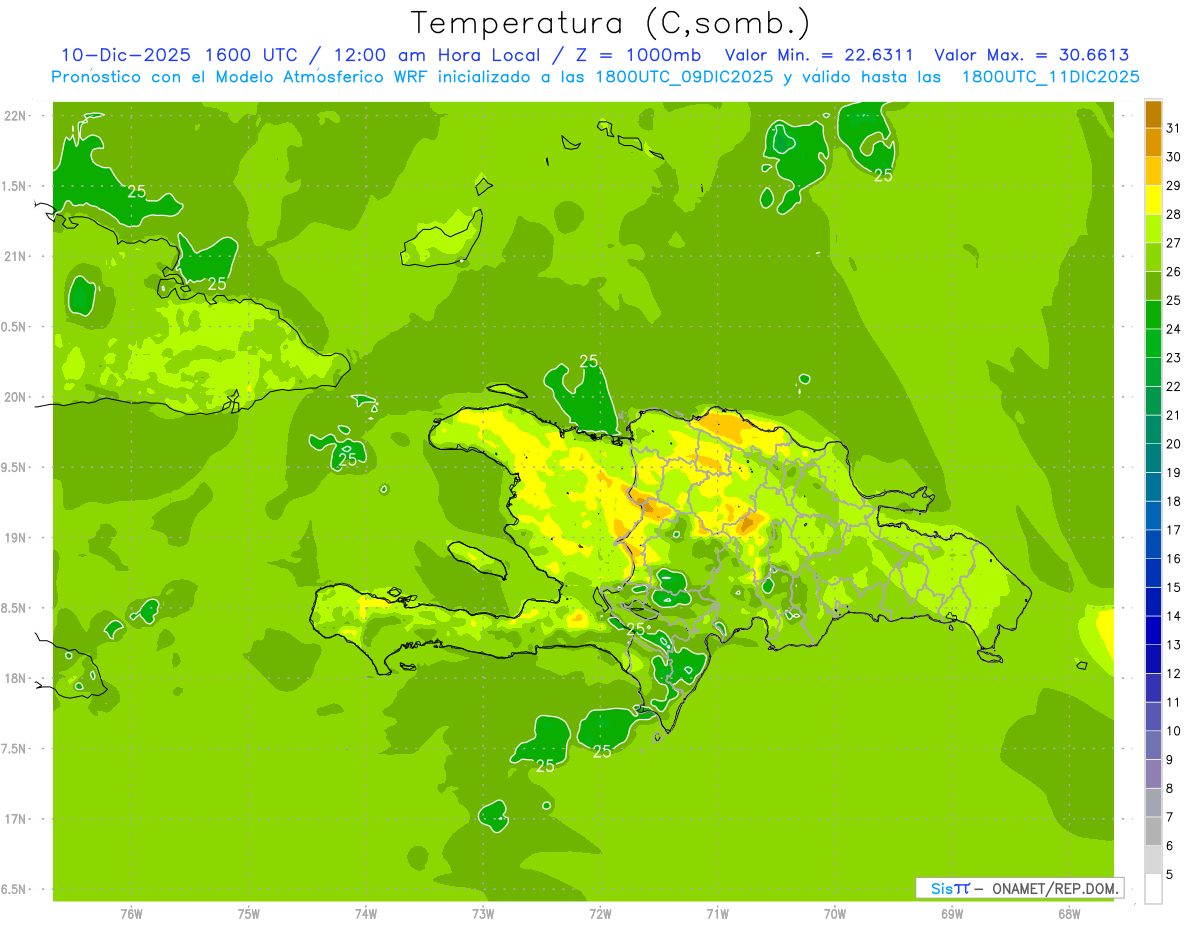Click the '8.5N' latitude axis label

coord(15,608)
